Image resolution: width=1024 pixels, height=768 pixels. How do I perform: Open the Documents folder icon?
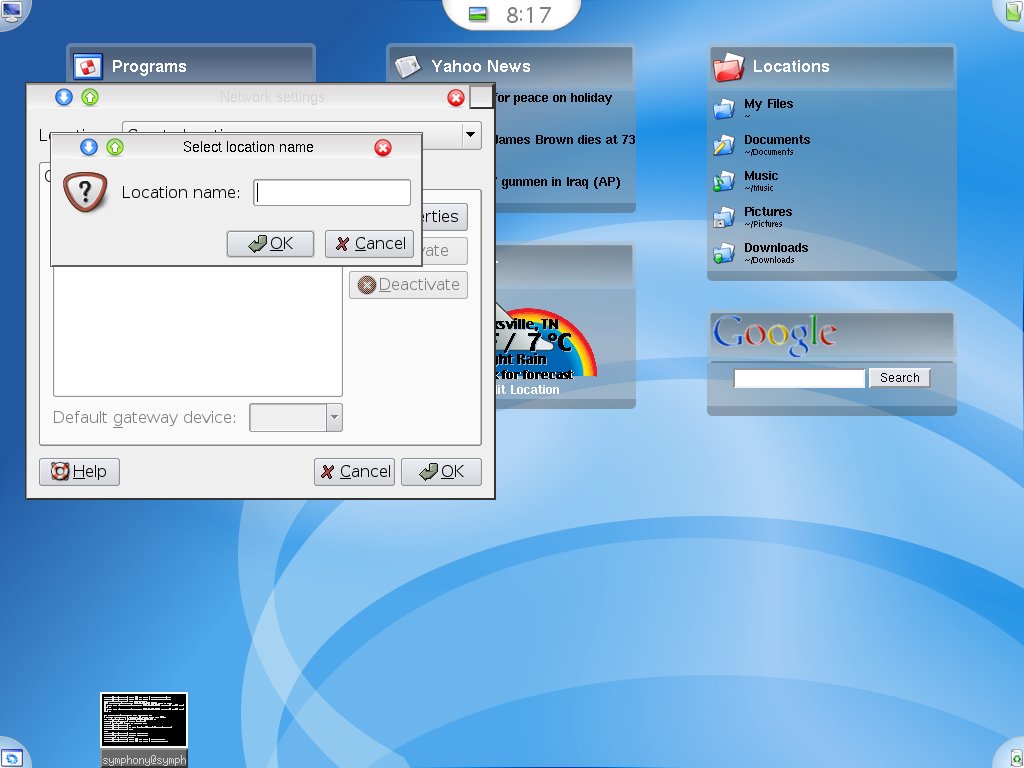[724, 144]
